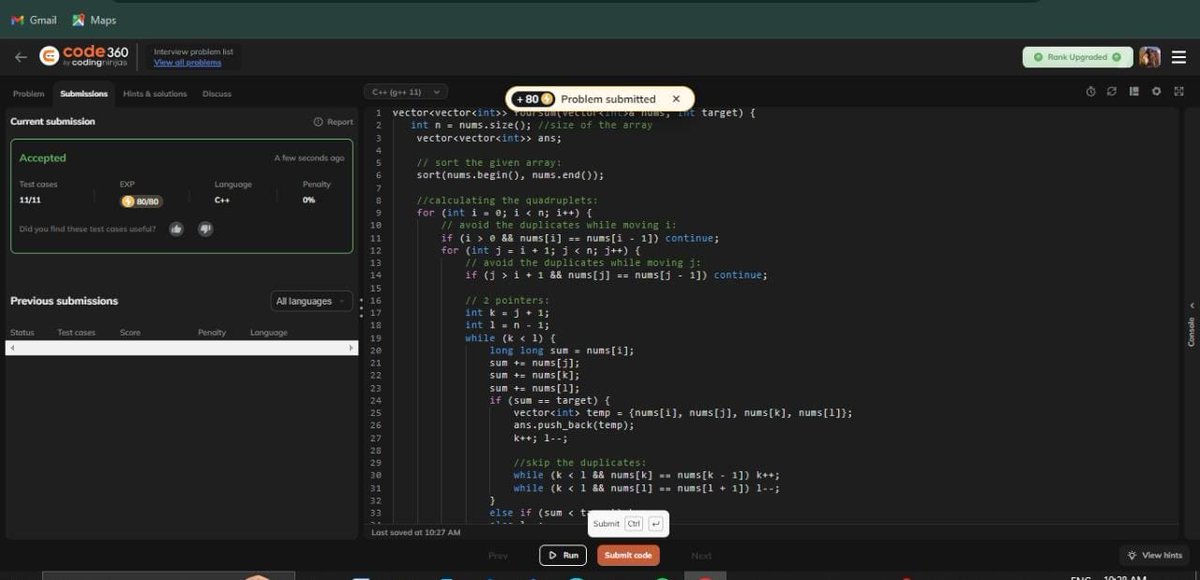Go back using the left arrow icon
The image size is (1200, 580).
pos(21,57)
